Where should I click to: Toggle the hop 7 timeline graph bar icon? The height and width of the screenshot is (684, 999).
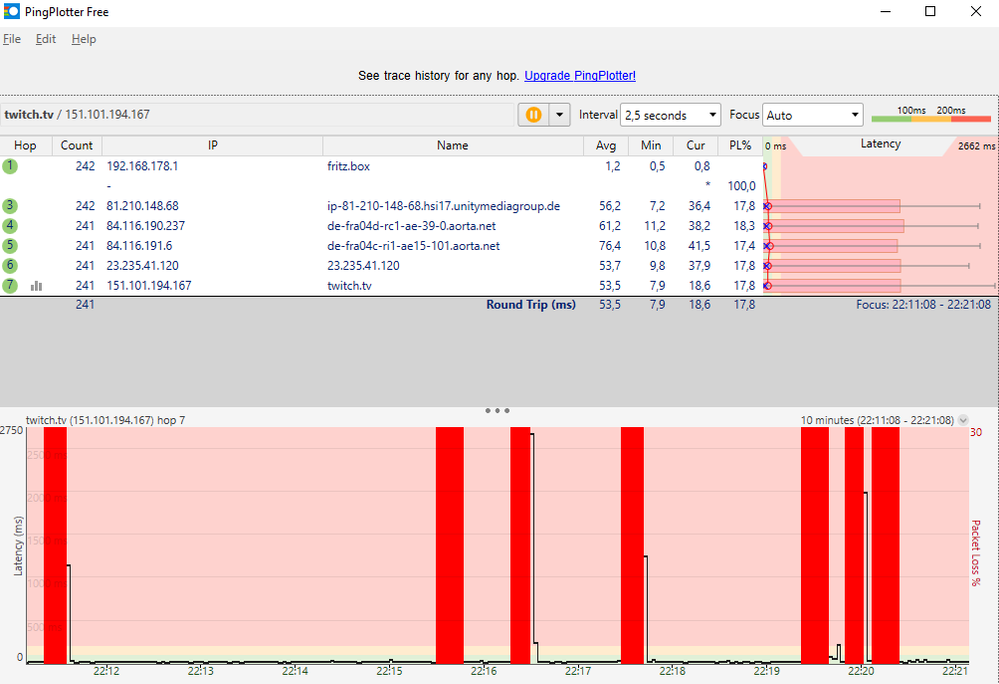36,286
